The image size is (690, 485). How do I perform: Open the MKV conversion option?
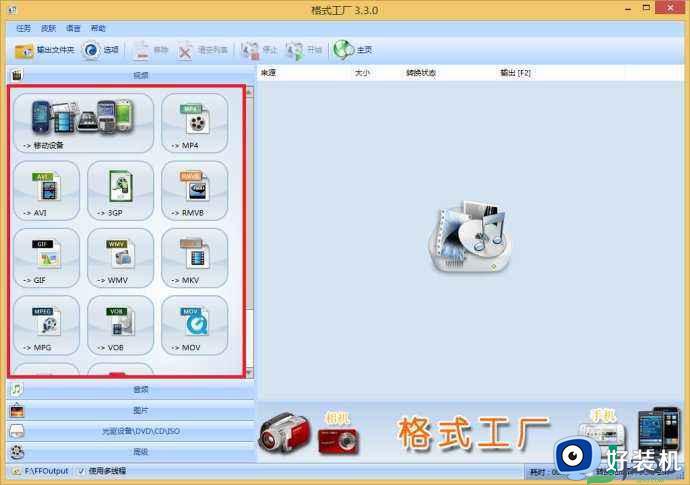pyautogui.click(x=194, y=257)
